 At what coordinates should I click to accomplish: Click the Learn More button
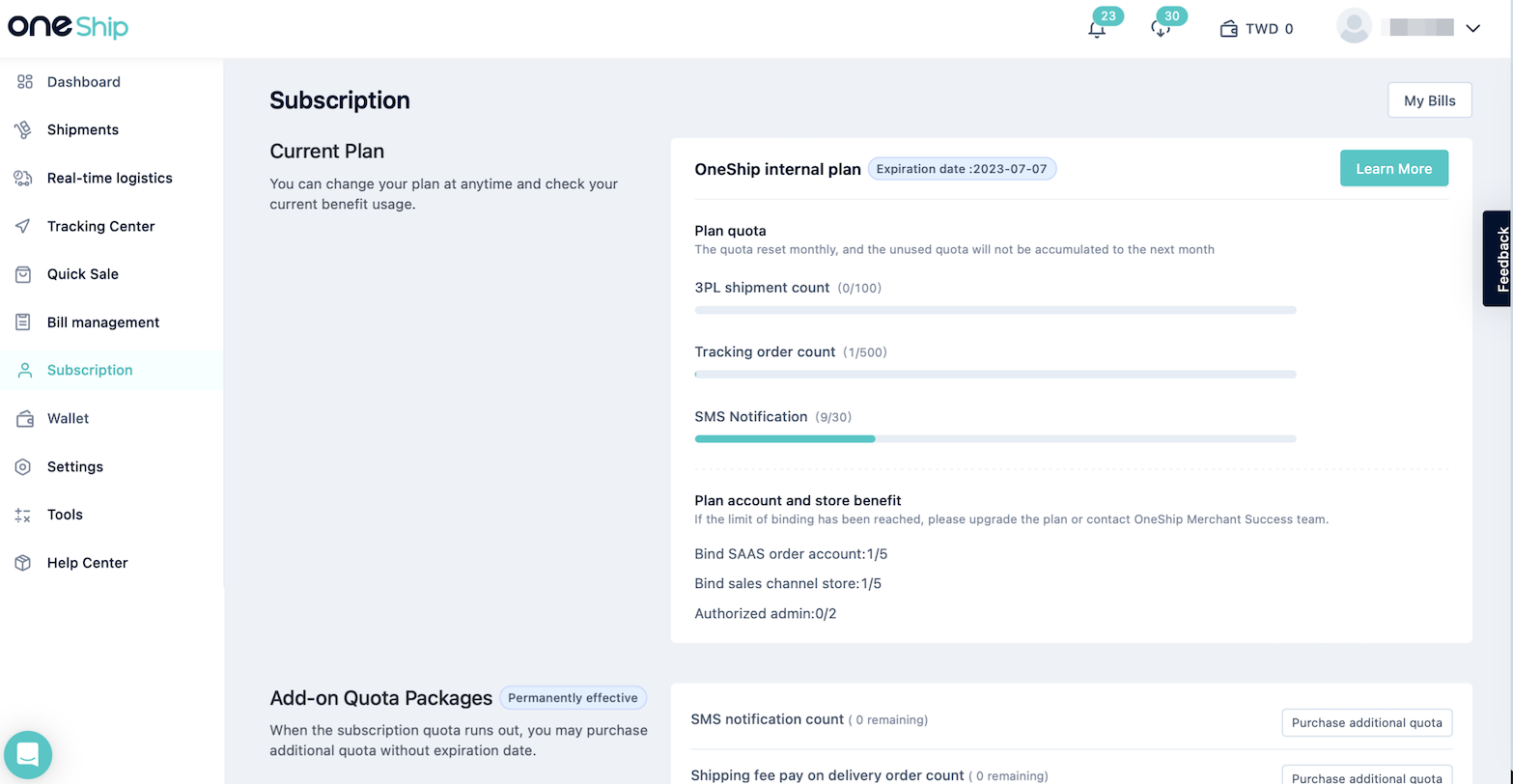(1394, 169)
